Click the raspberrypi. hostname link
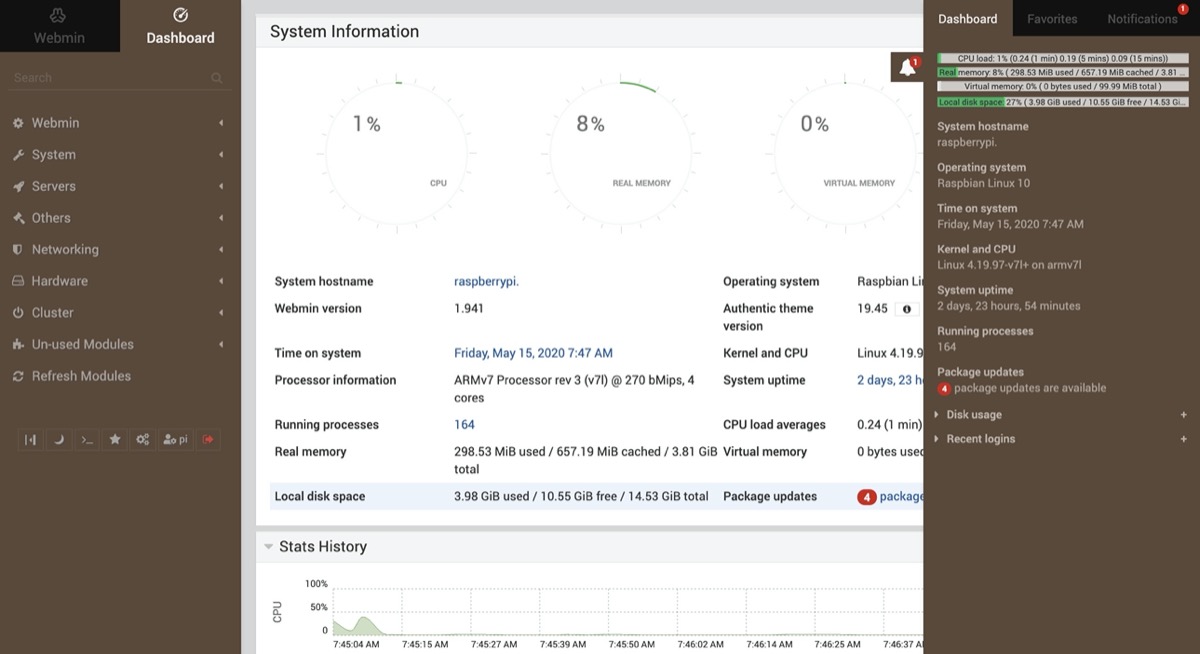The image size is (1200, 654). (x=486, y=282)
